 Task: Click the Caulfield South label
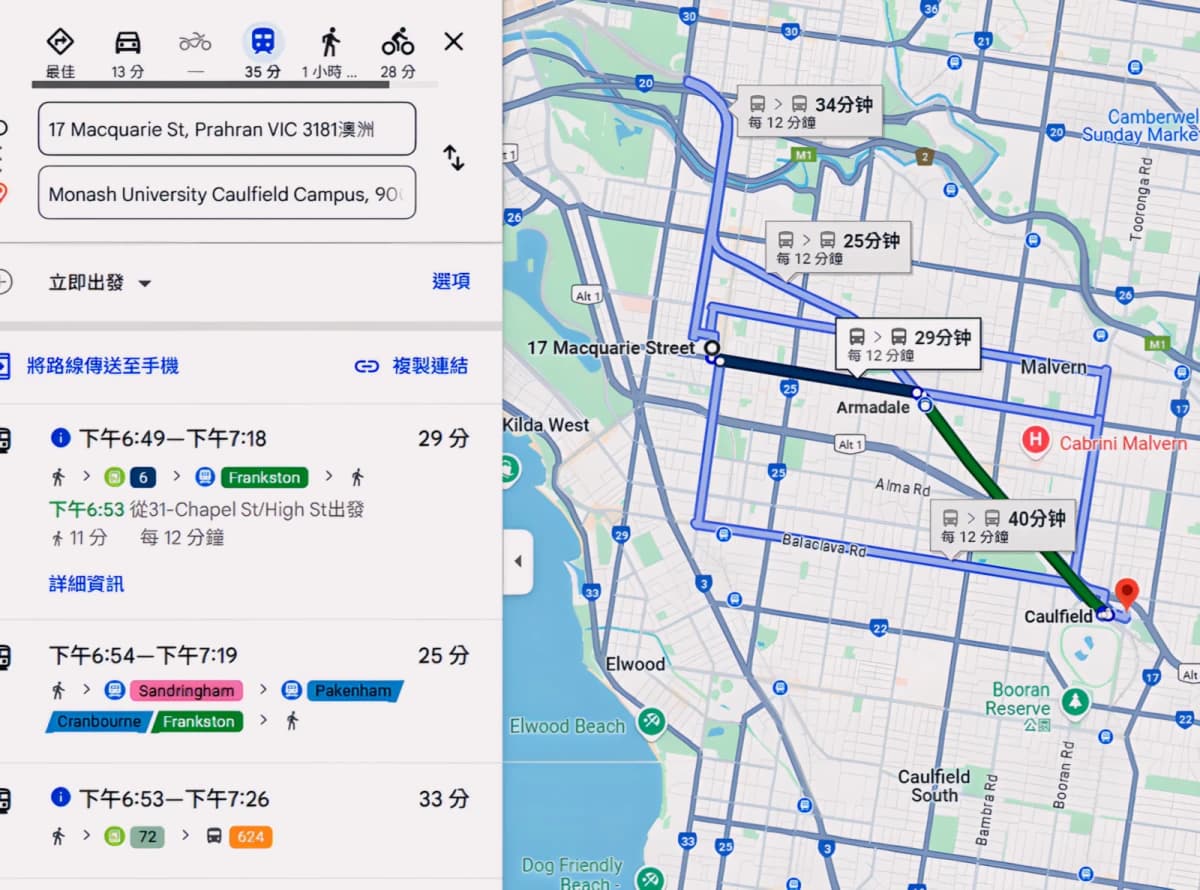[934, 786]
